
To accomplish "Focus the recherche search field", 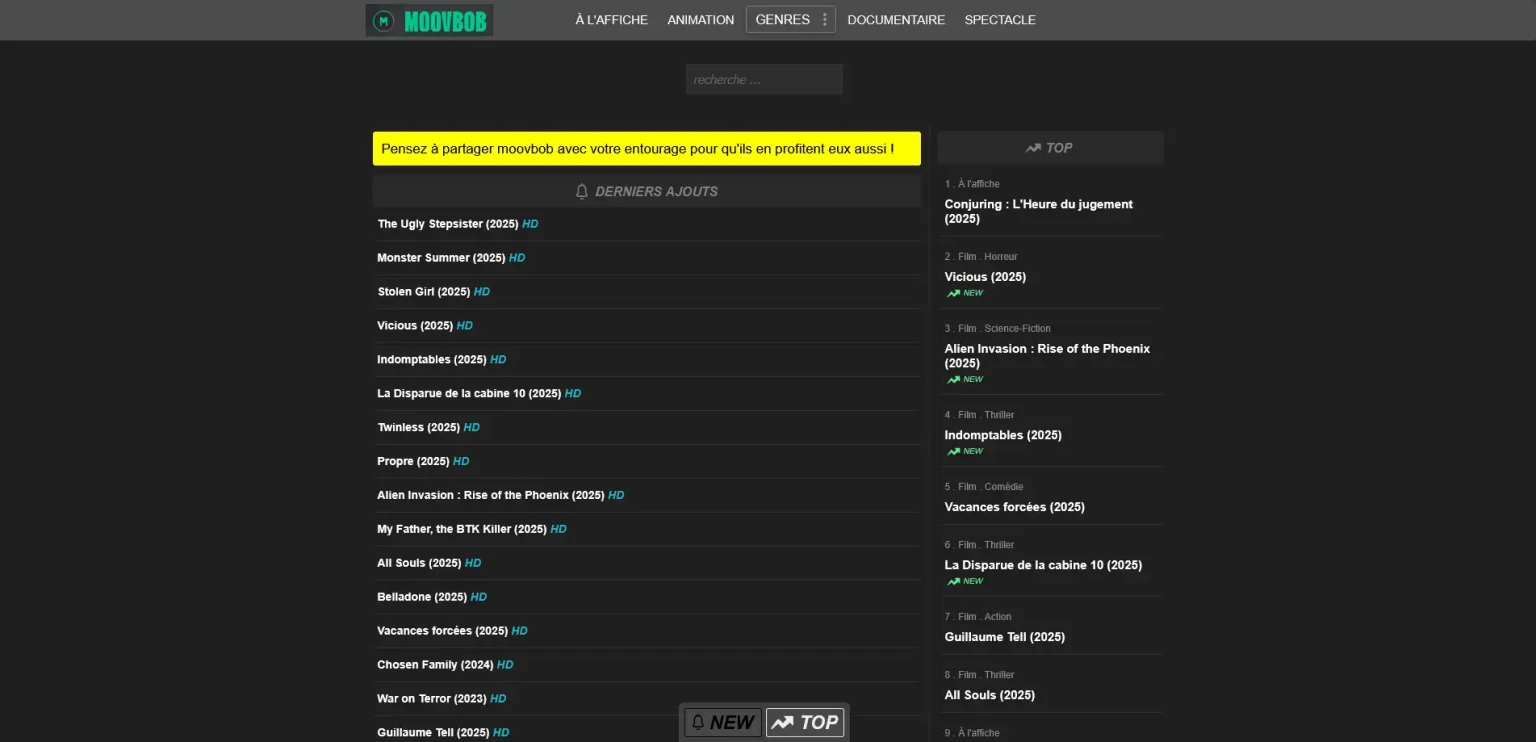I will point(764,80).
